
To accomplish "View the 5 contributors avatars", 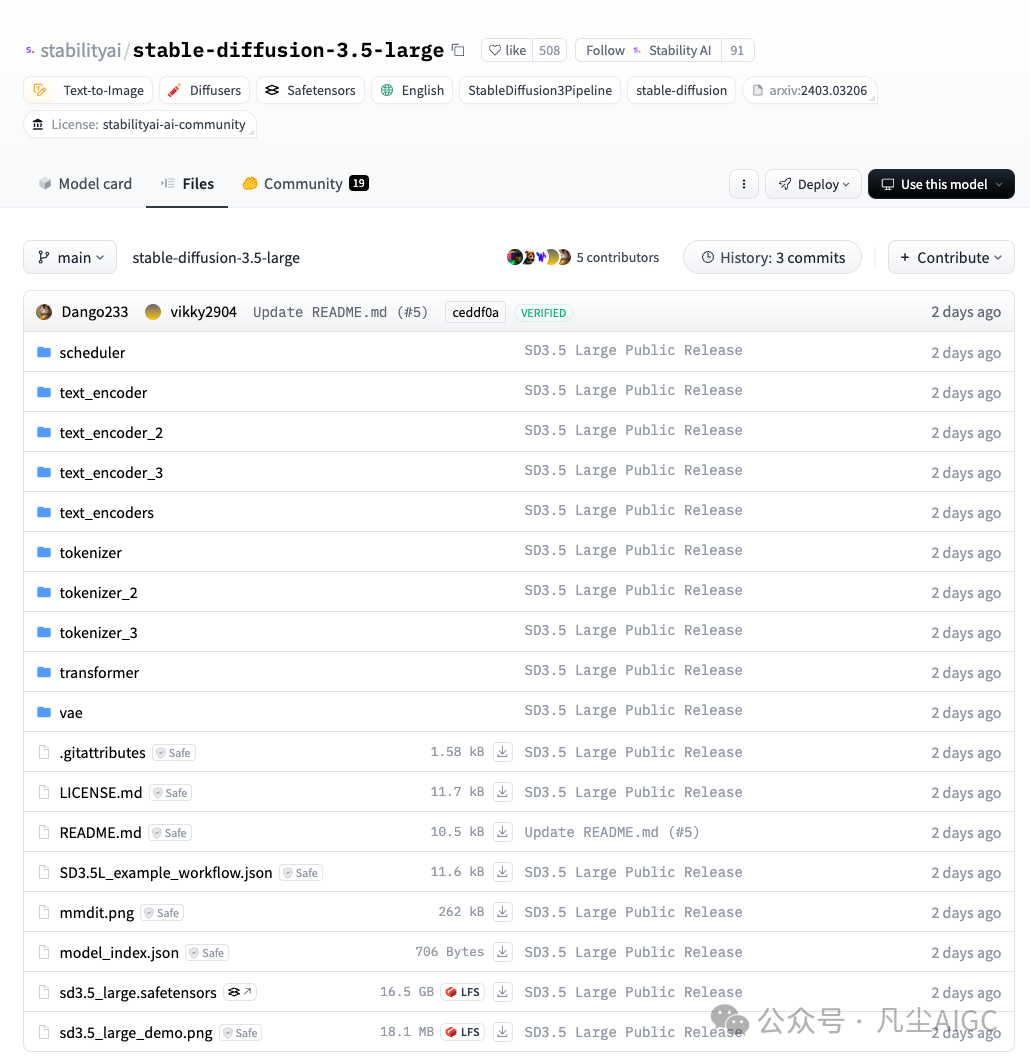I will (539, 257).
